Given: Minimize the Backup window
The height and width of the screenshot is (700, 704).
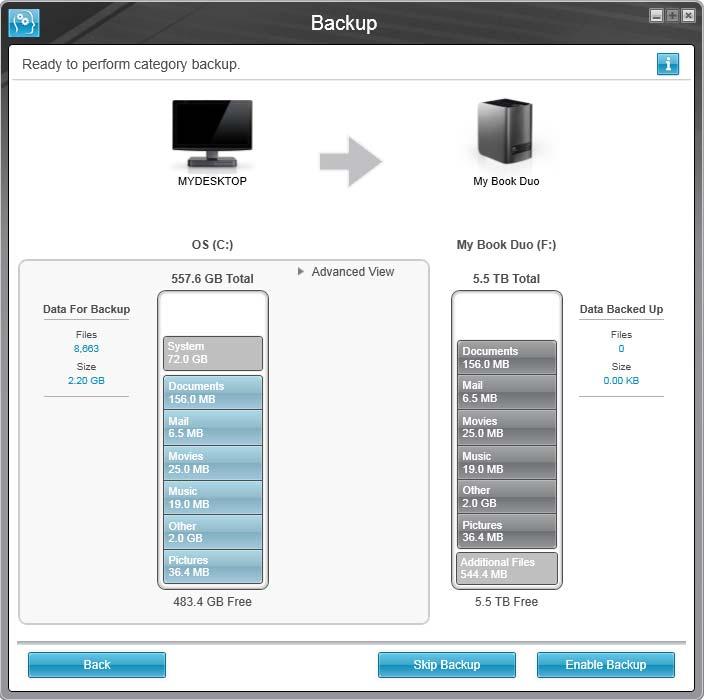Looking at the screenshot, I should click(656, 16).
